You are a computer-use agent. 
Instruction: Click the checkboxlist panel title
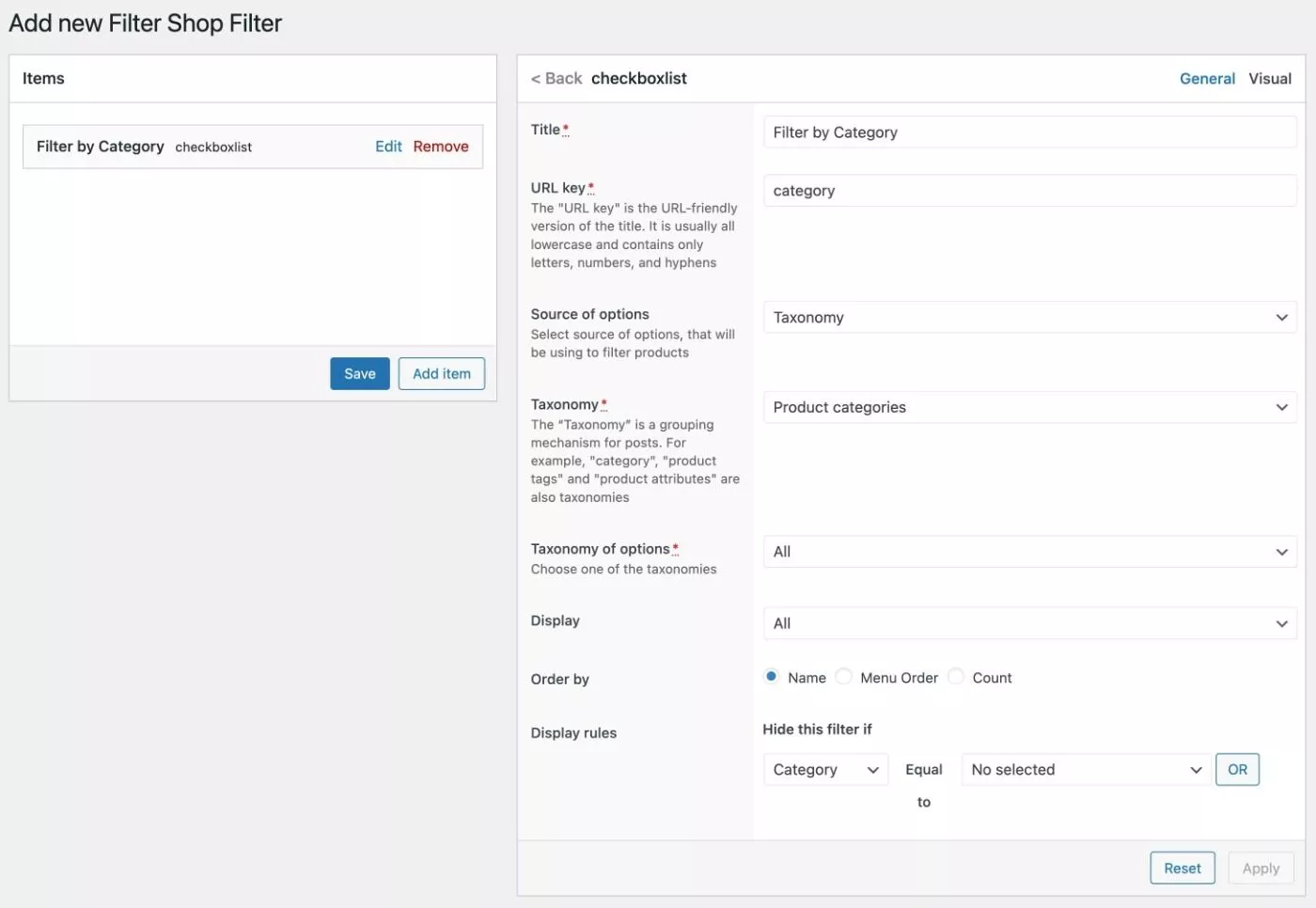click(x=639, y=79)
